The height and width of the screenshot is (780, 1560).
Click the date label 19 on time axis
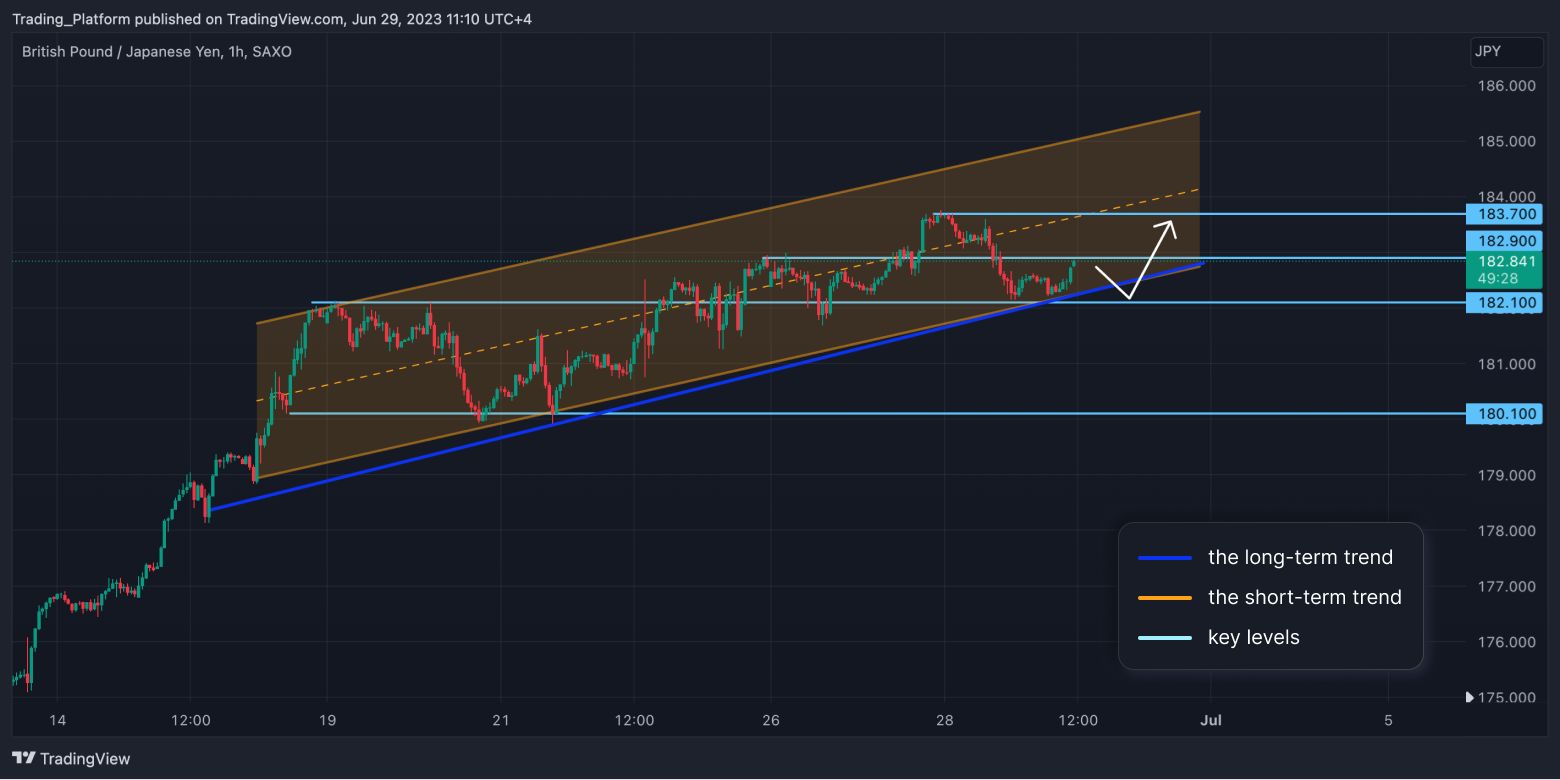click(327, 720)
